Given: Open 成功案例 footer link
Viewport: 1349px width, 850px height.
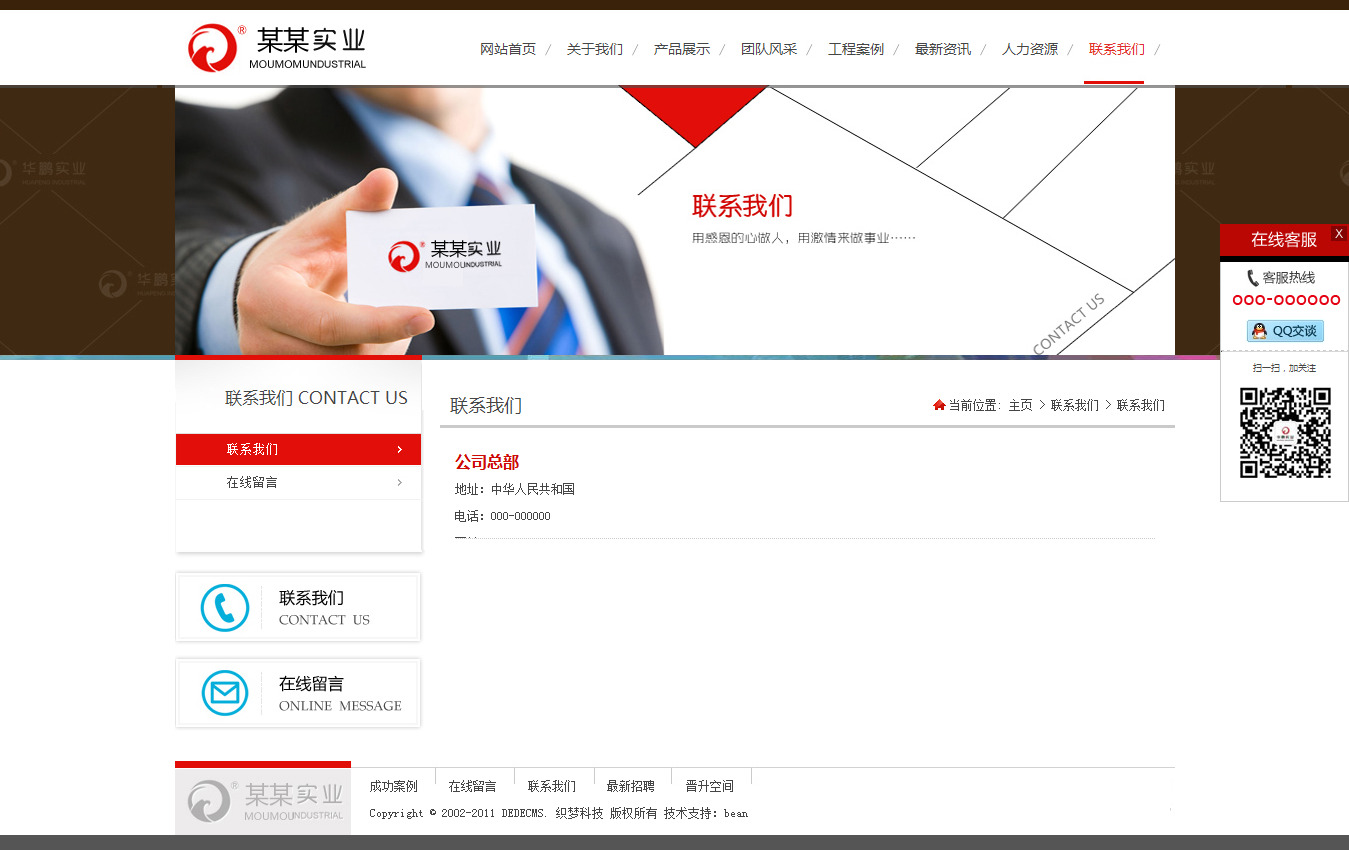Looking at the screenshot, I should pyautogui.click(x=393, y=786).
